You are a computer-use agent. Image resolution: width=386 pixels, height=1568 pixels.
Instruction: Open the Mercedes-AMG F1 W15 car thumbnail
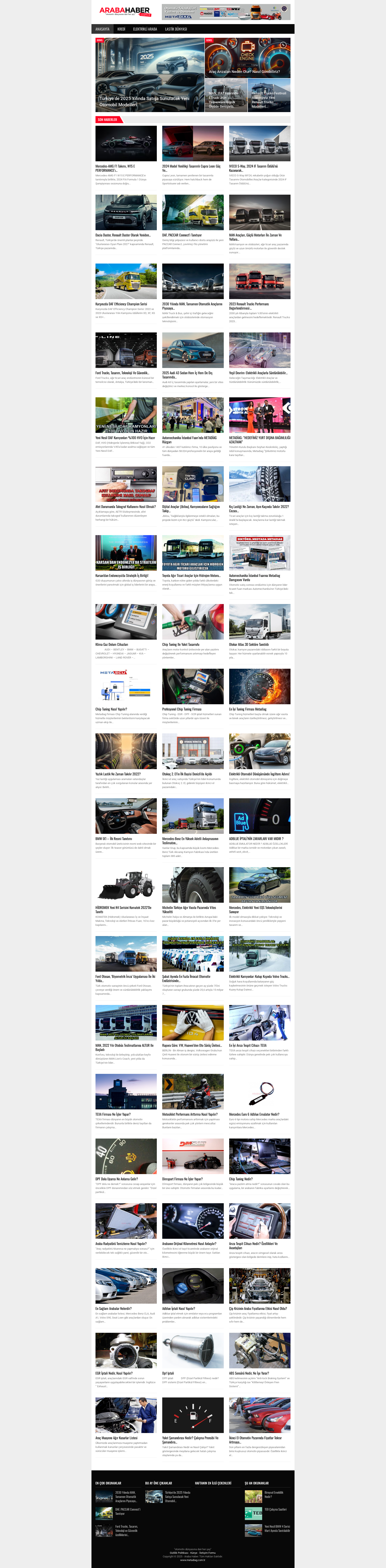126,144
